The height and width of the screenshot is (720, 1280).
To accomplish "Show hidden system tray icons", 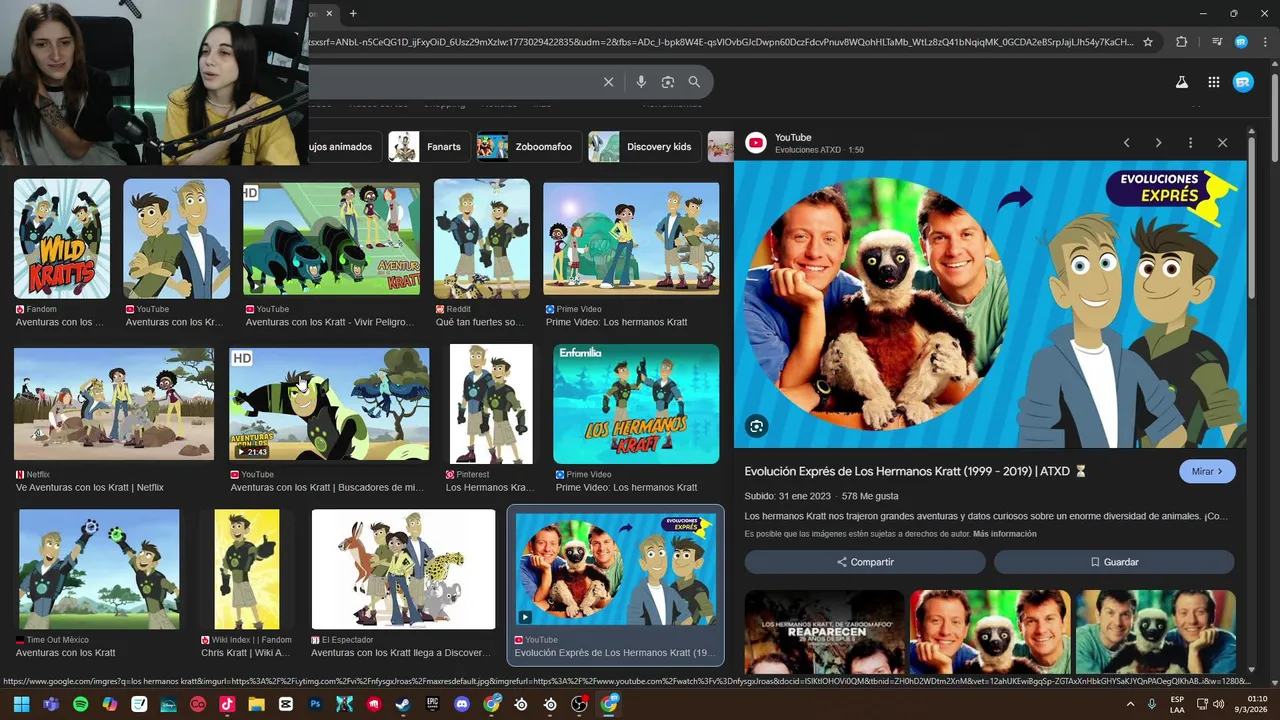I will pyautogui.click(x=1131, y=704).
